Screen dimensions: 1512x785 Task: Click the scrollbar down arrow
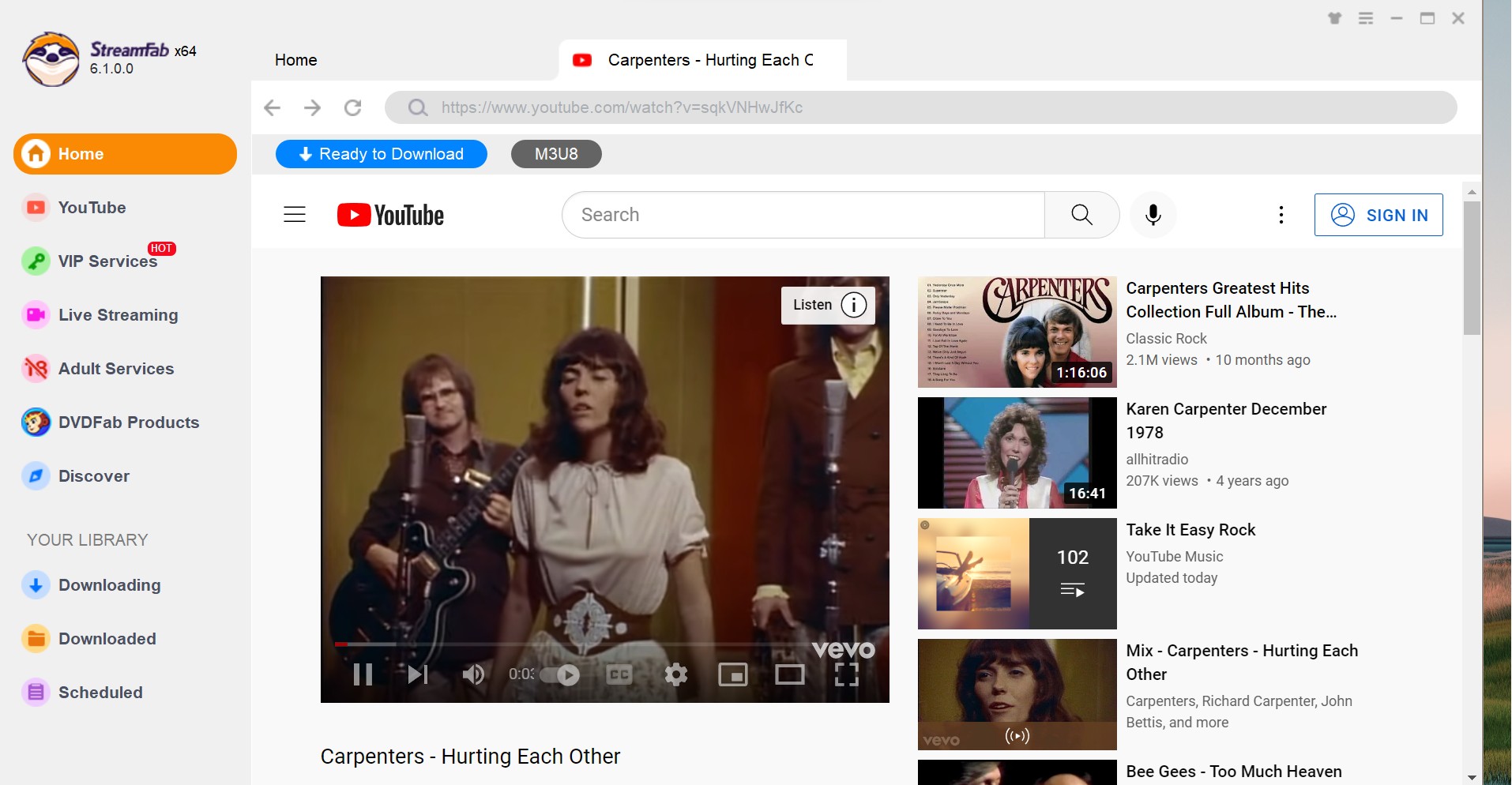(1472, 777)
